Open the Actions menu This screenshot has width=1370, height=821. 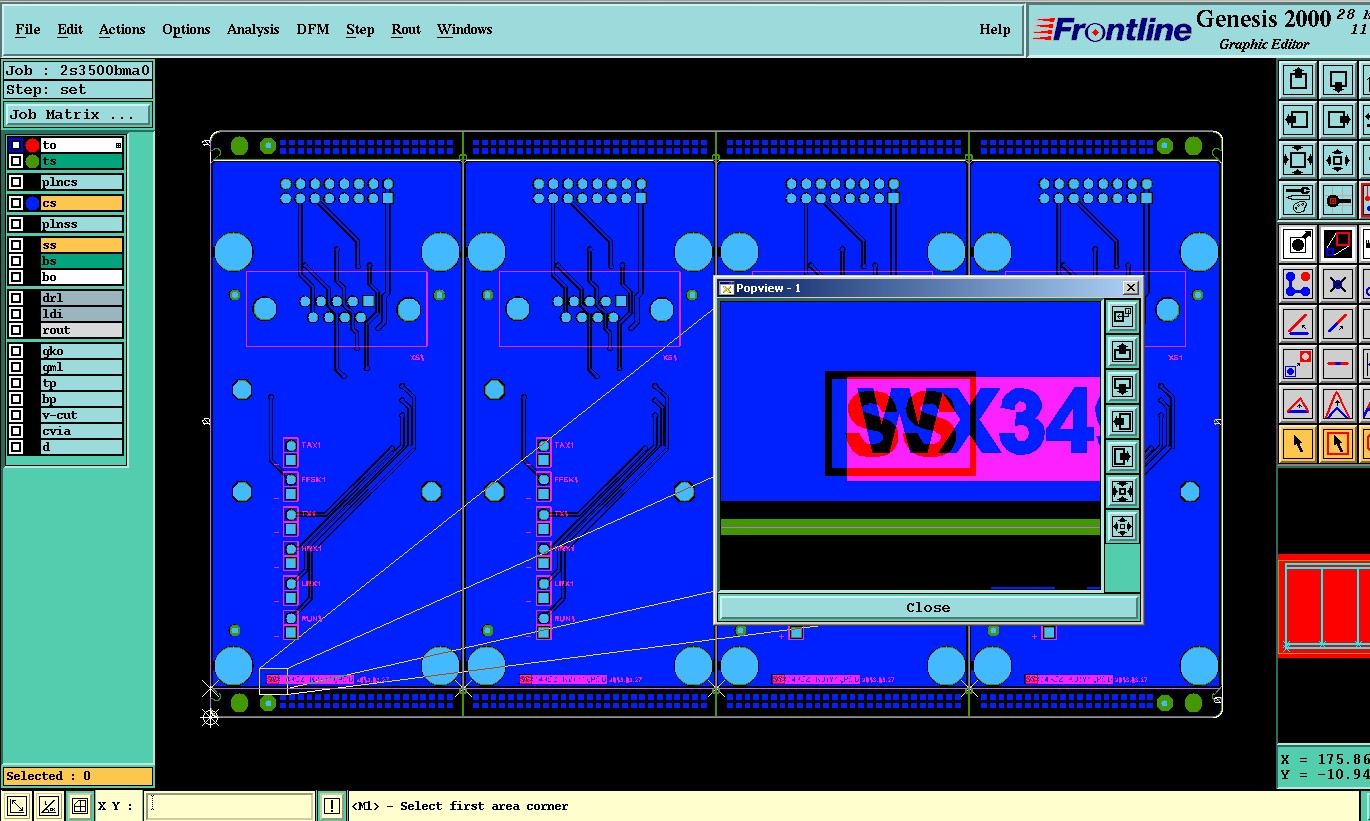pos(122,29)
